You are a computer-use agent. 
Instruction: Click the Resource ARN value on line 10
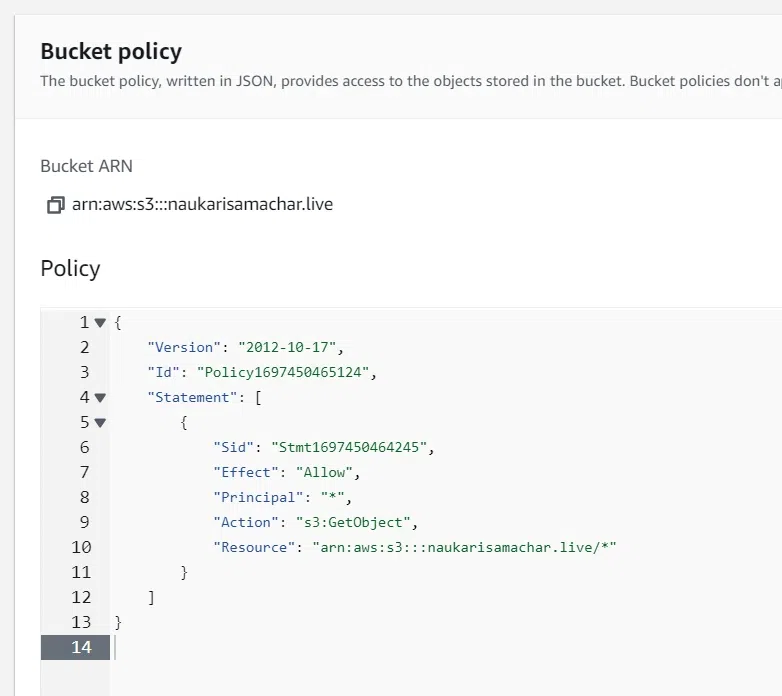tap(465, 547)
